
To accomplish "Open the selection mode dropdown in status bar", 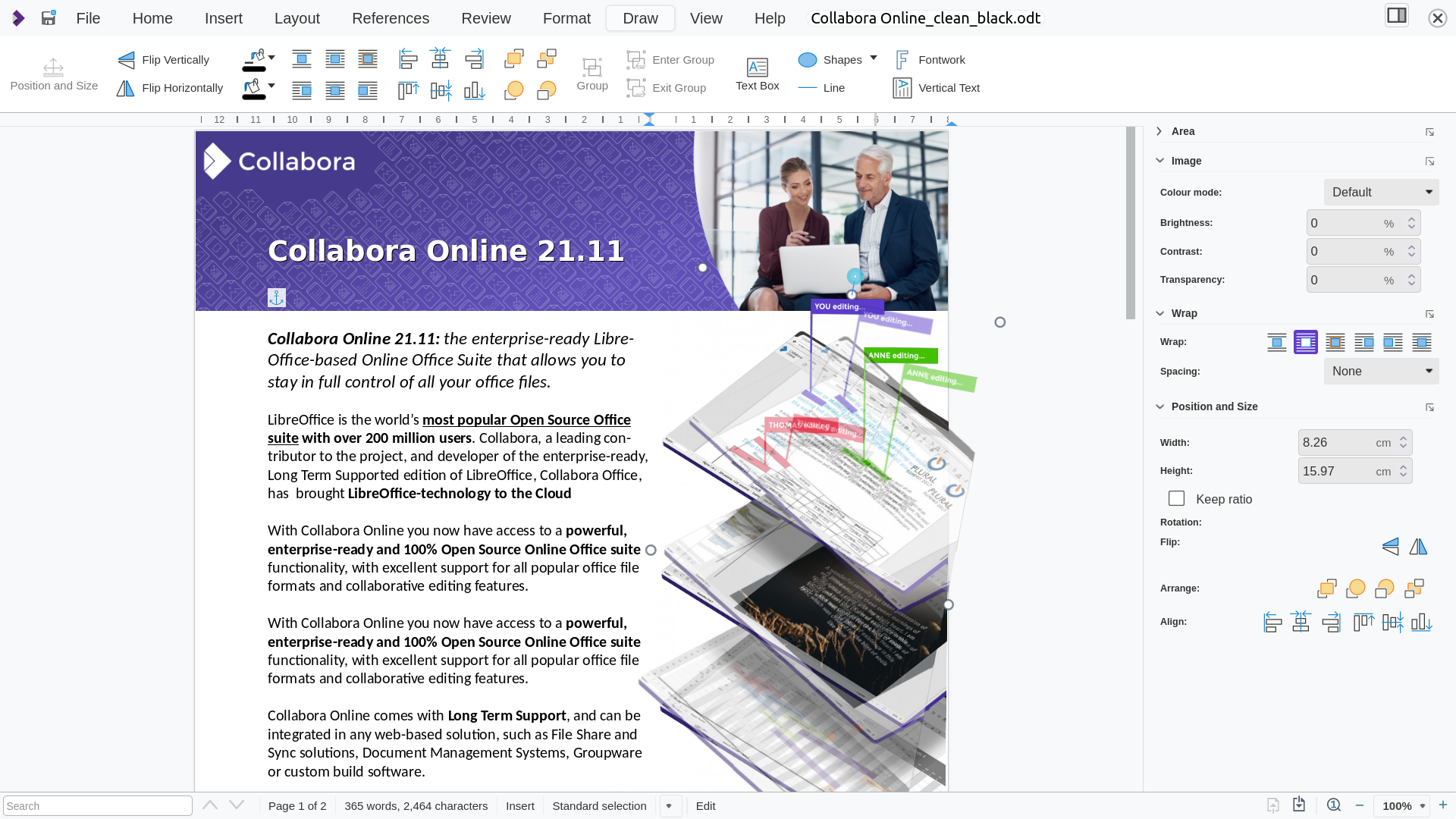I will (x=670, y=805).
